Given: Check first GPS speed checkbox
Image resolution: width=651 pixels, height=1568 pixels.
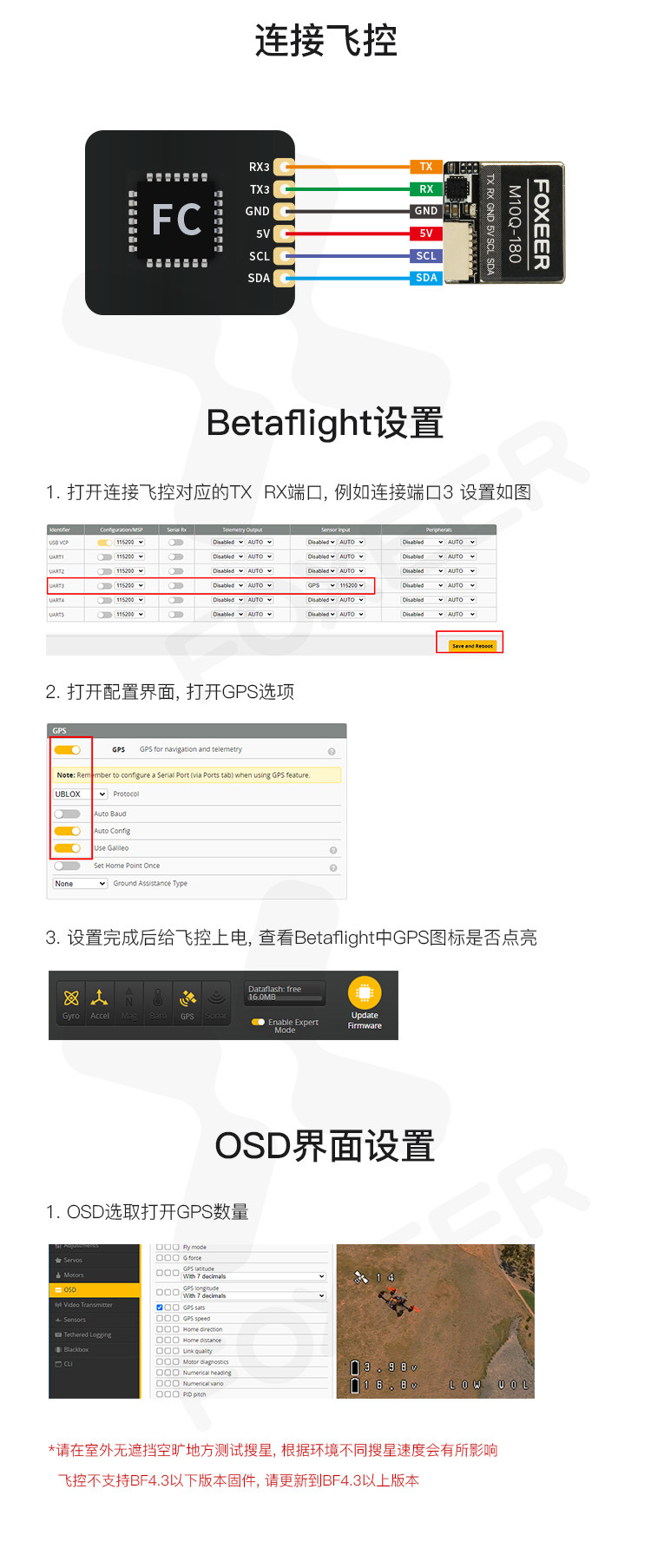Looking at the screenshot, I should click(160, 1318).
